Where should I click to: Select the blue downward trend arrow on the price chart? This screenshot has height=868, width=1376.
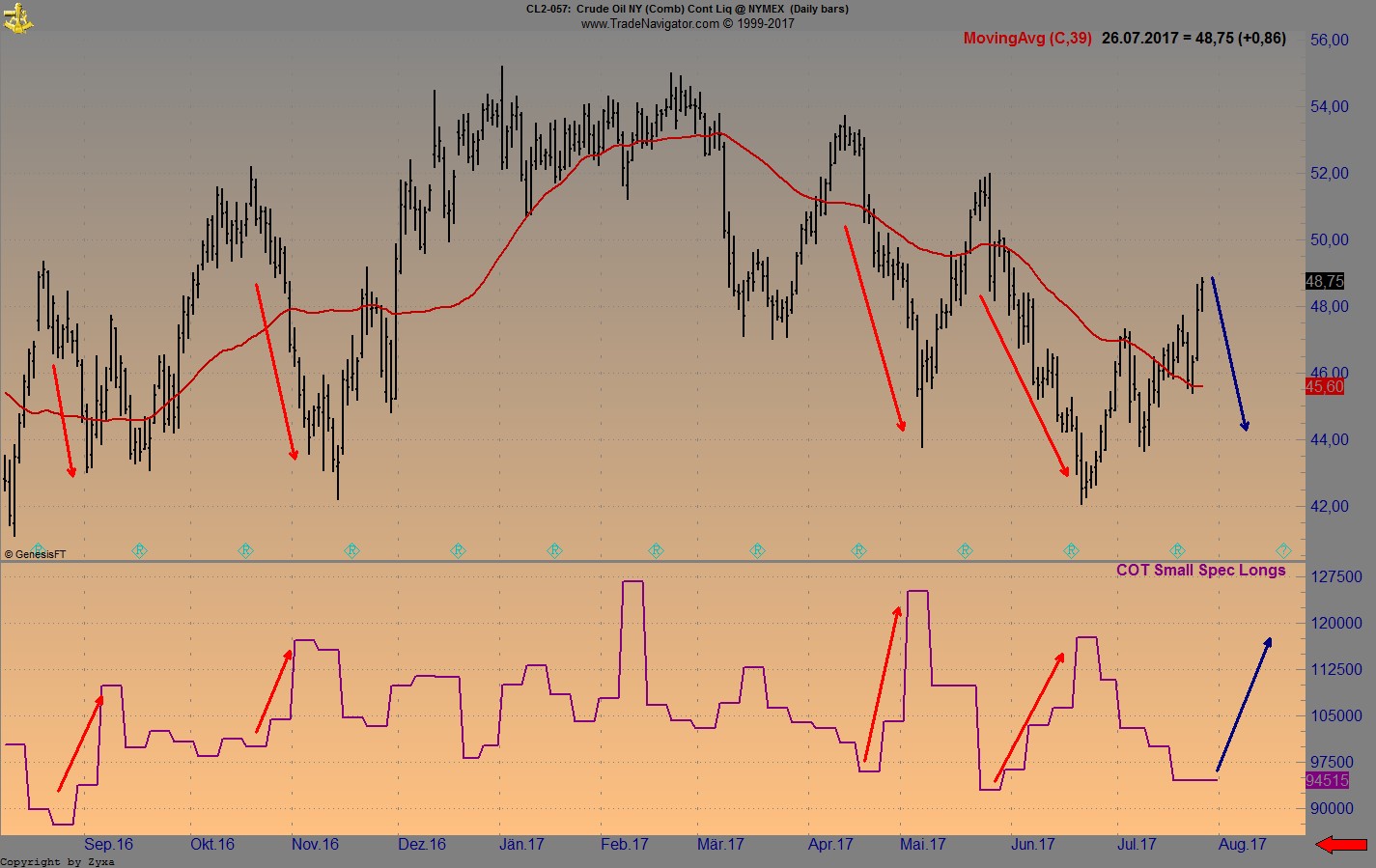pos(1228,352)
